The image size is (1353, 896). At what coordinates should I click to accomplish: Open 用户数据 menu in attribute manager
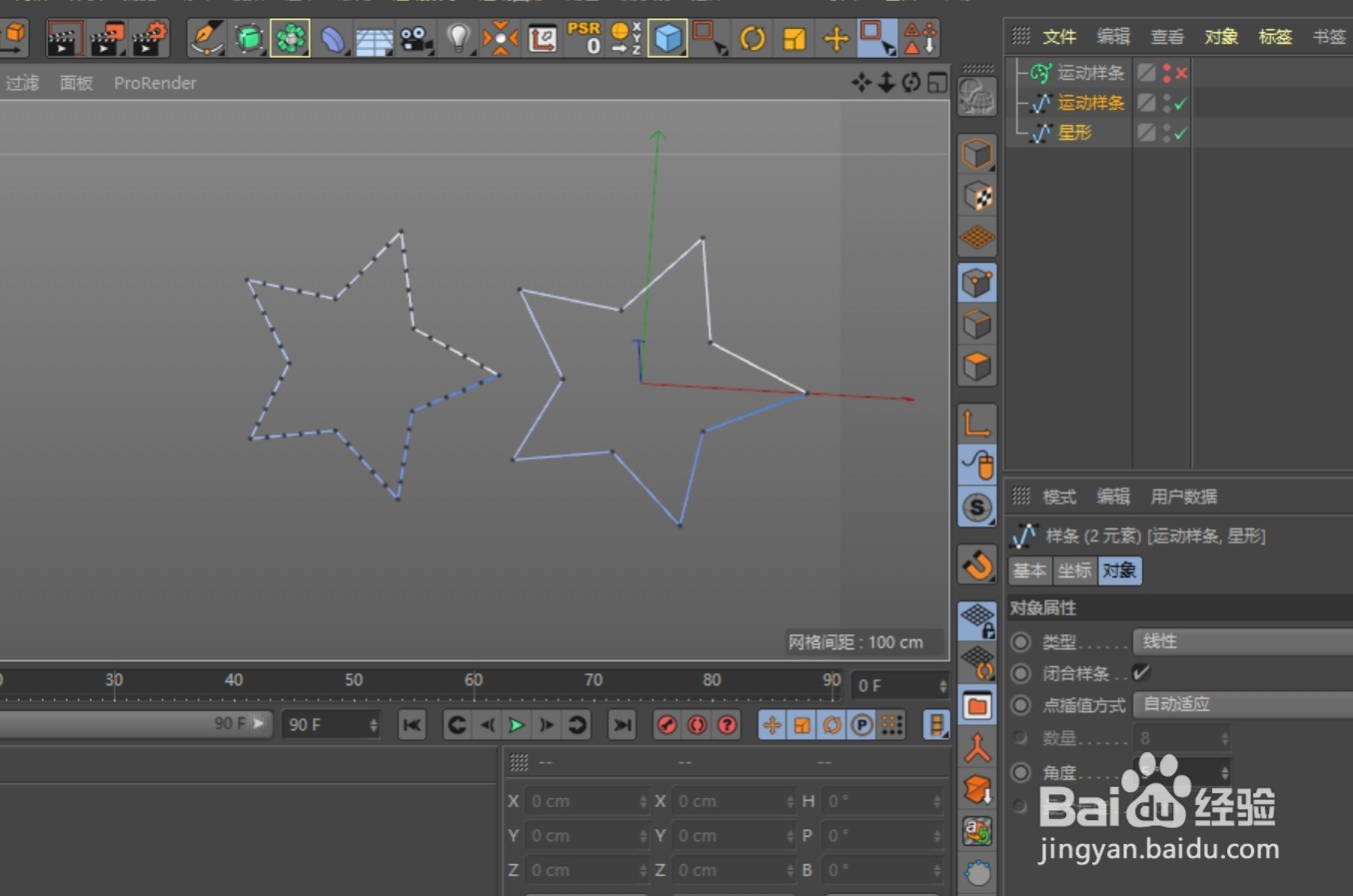1183,496
